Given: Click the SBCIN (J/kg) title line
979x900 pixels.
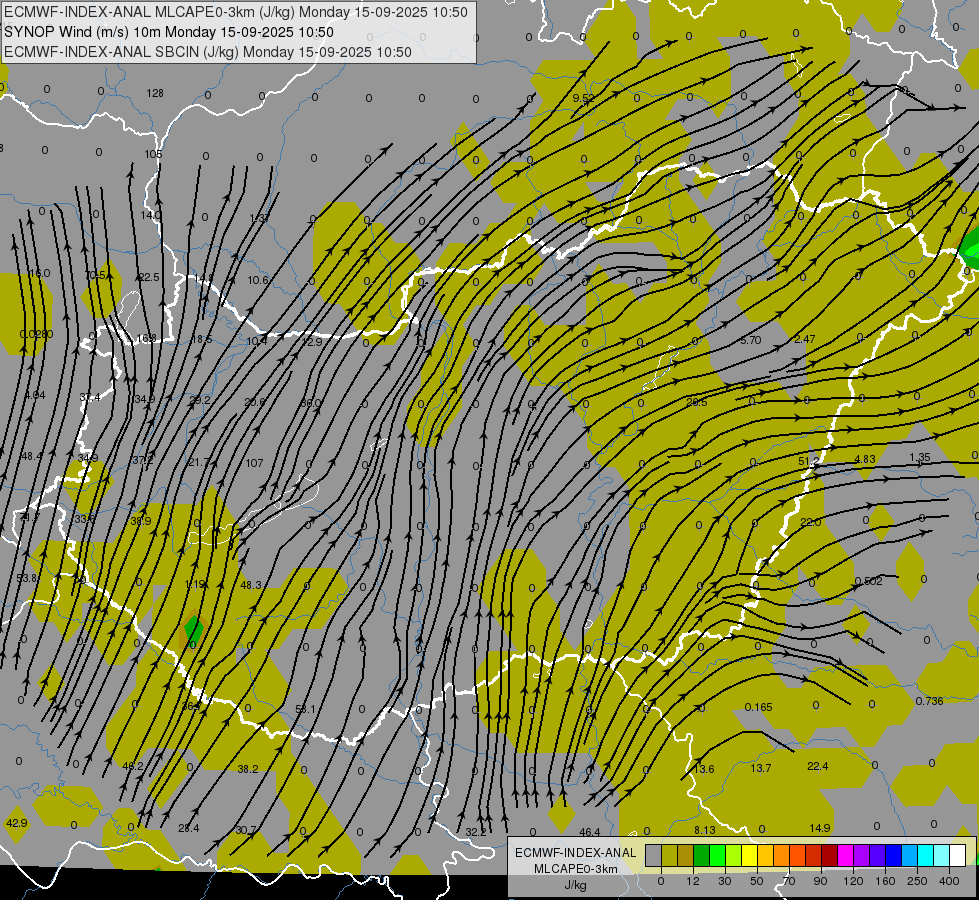Looking at the screenshot, I should tap(208, 52).
